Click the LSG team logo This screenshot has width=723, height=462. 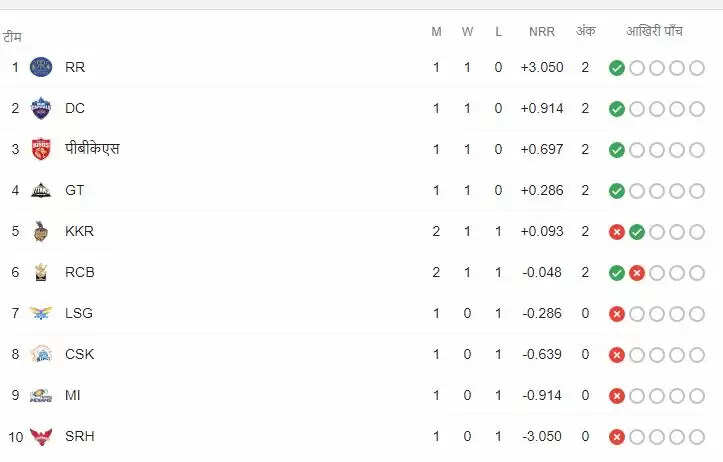click(x=41, y=313)
